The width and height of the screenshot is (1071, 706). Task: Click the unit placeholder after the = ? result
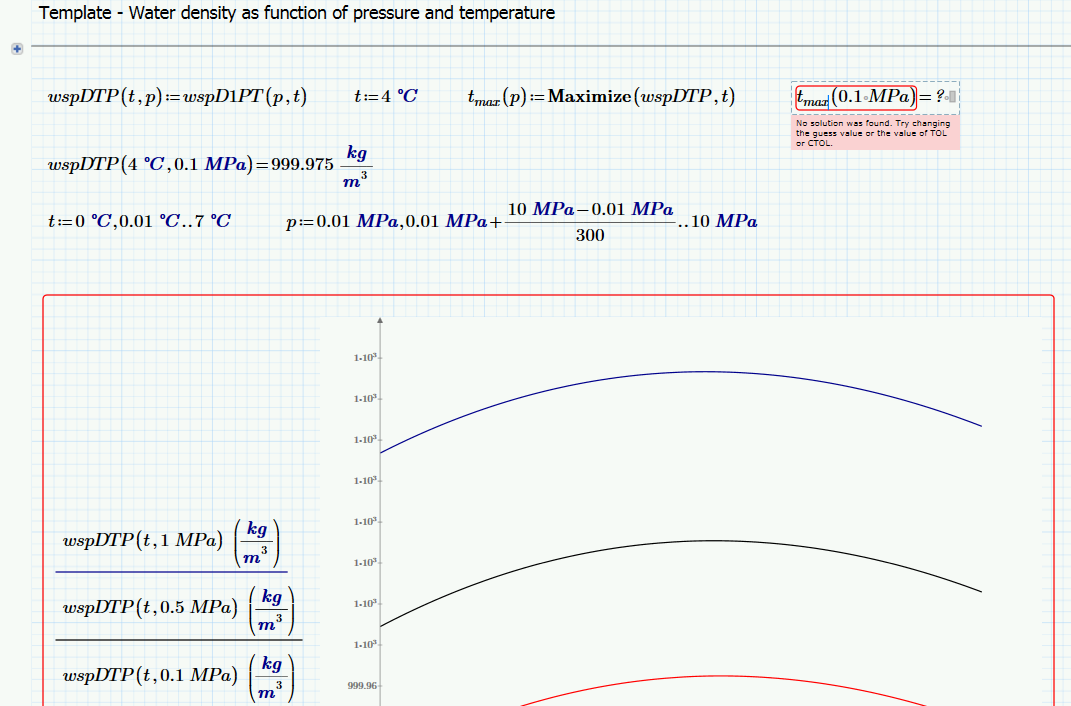952,97
